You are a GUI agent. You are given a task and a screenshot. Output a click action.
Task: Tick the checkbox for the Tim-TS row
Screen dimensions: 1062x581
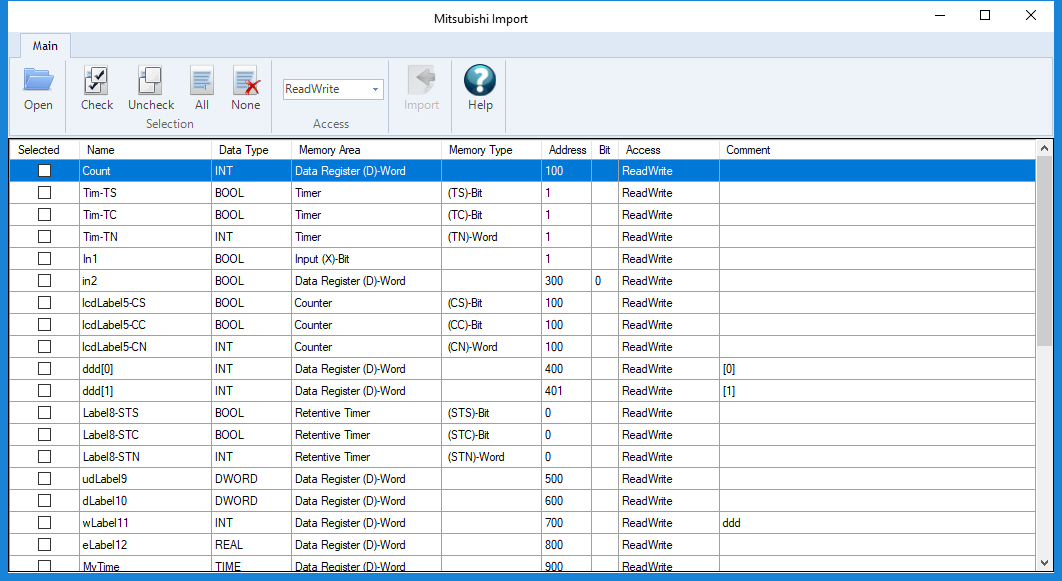45,192
